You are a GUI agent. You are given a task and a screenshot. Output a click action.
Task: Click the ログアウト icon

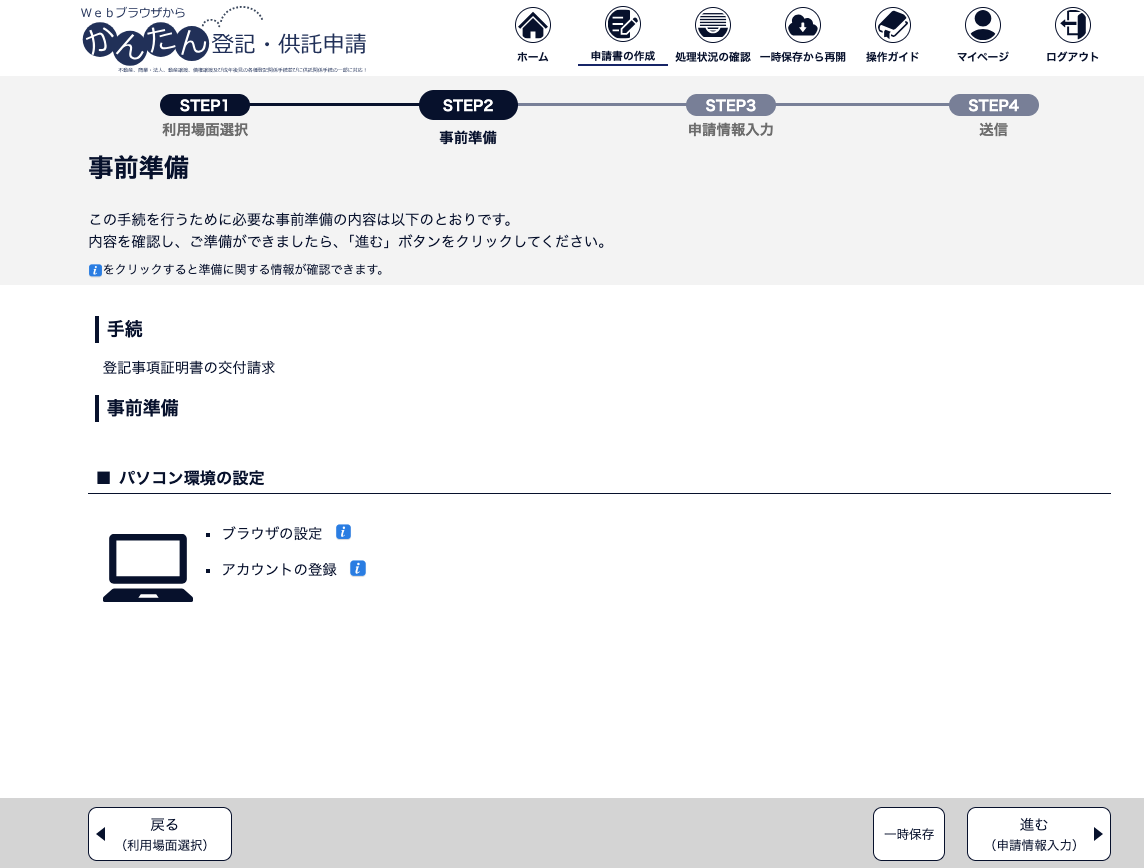click(1072, 26)
